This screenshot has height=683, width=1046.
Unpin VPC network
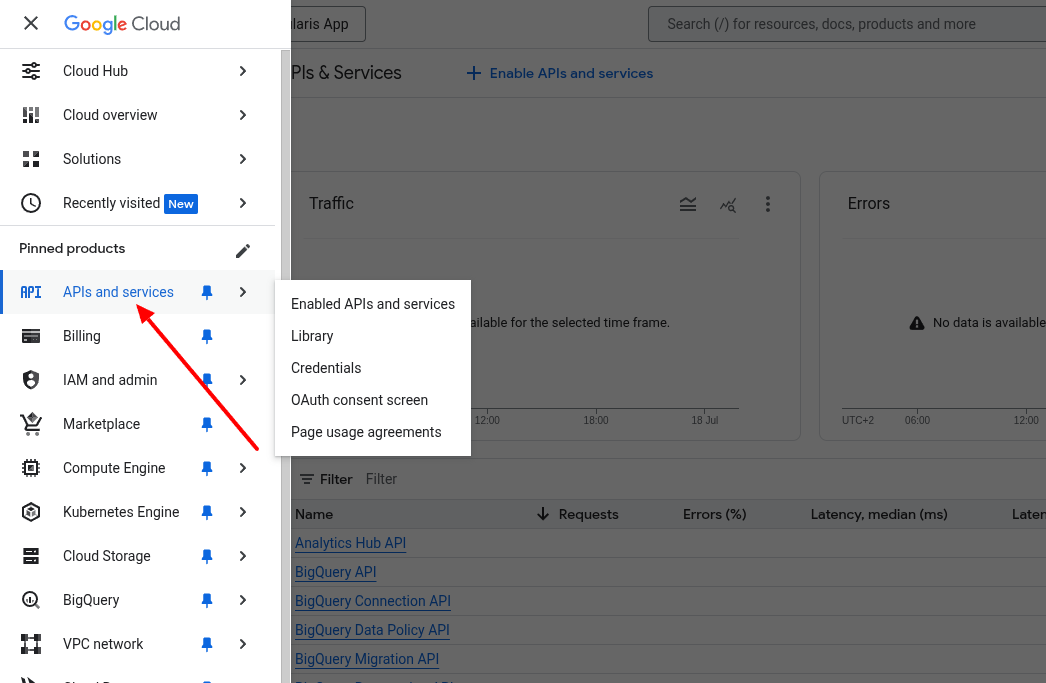click(207, 644)
